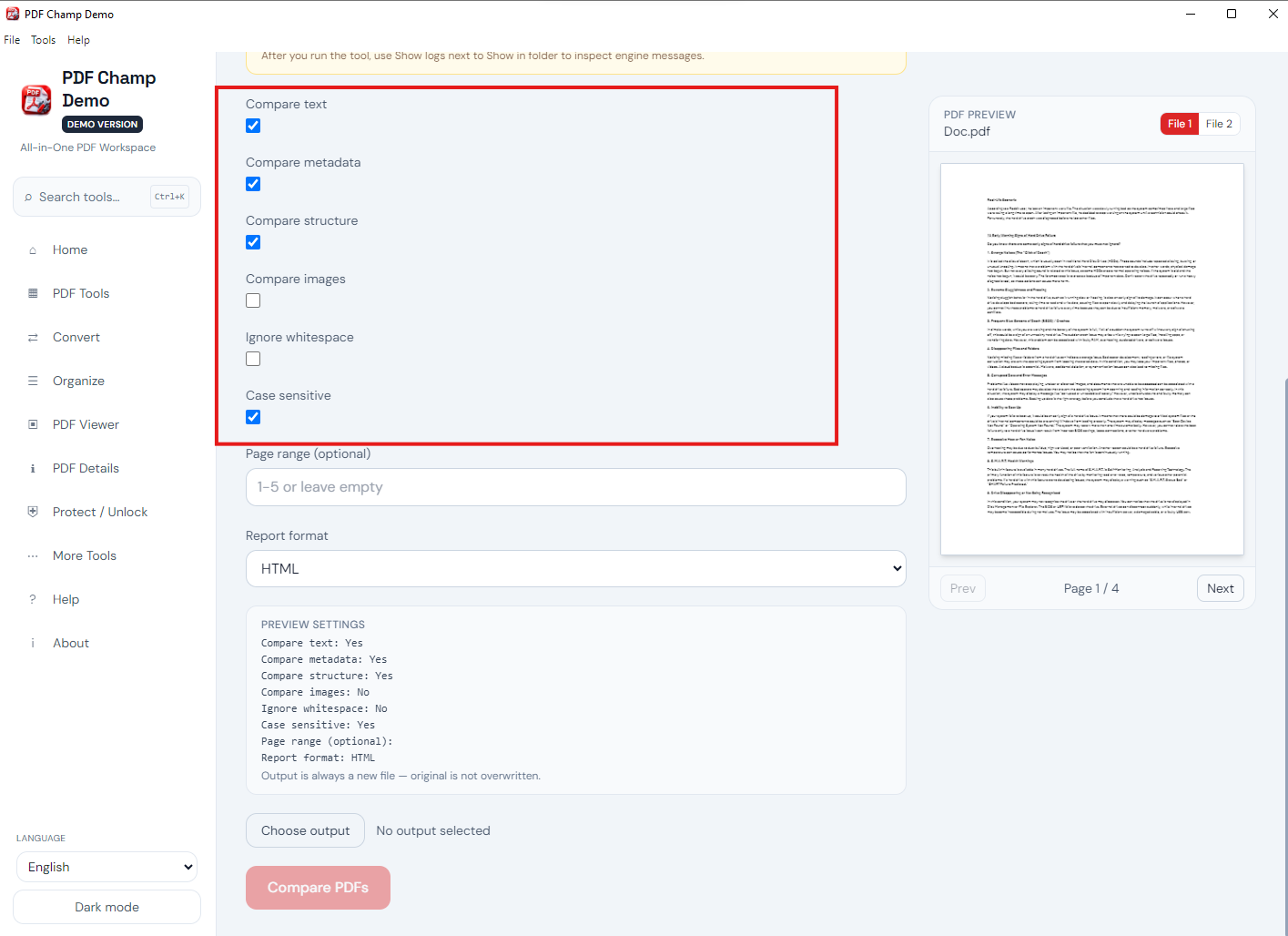Click the Page 1 / 4 indicator
The width and height of the screenshot is (1288, 936).
point(1091,589)
